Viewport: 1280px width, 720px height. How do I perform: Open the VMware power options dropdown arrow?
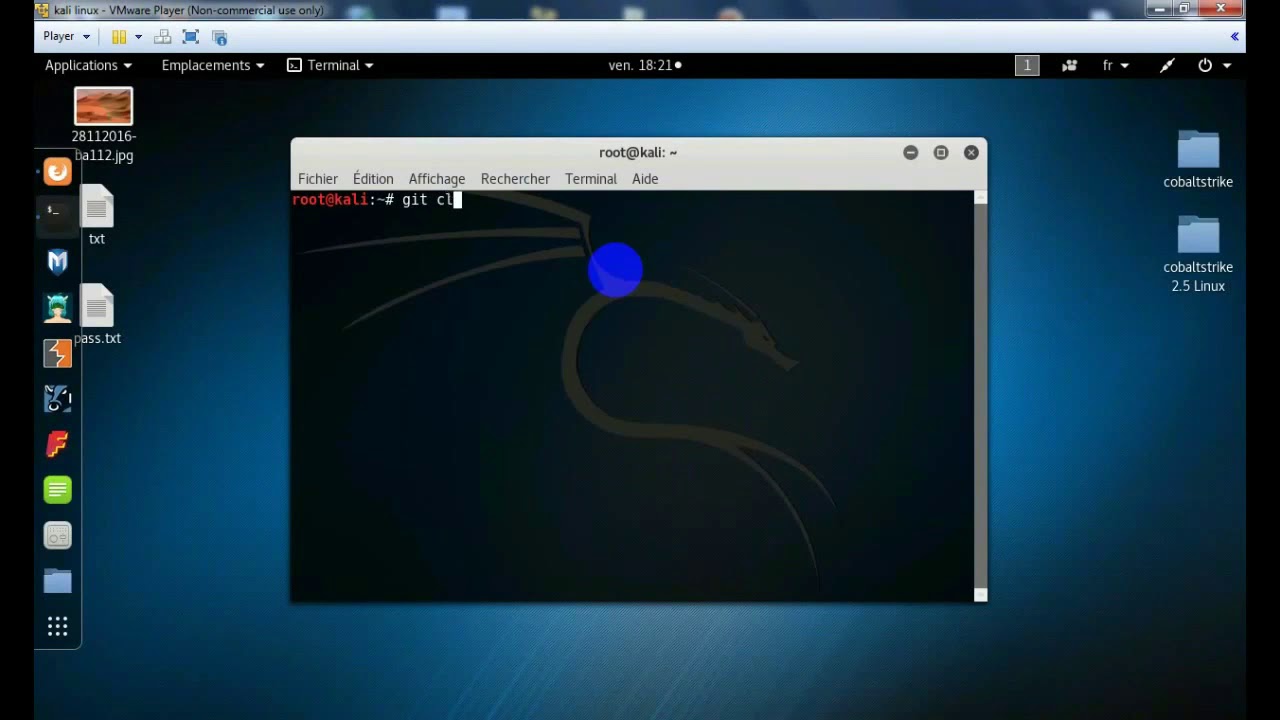pos(138,37)
